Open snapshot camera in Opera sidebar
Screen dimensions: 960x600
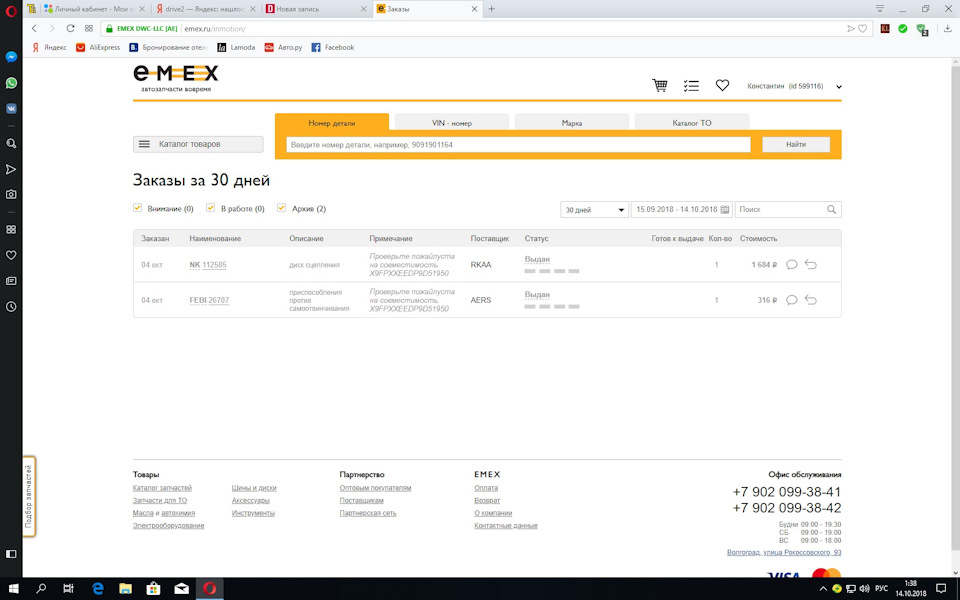coord(11,194)
